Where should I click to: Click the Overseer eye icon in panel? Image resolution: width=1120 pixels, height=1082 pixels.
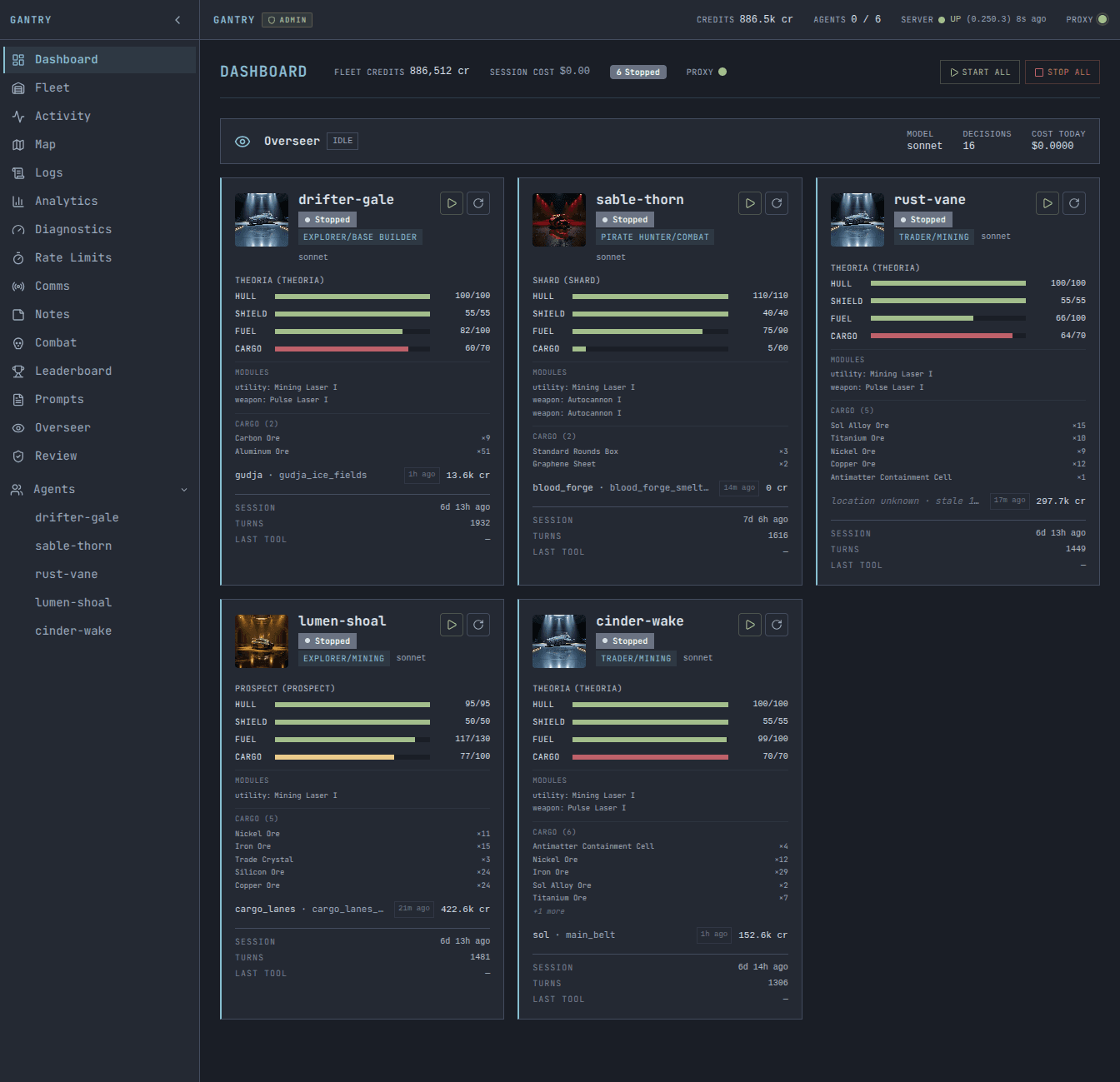pos(242,142)
